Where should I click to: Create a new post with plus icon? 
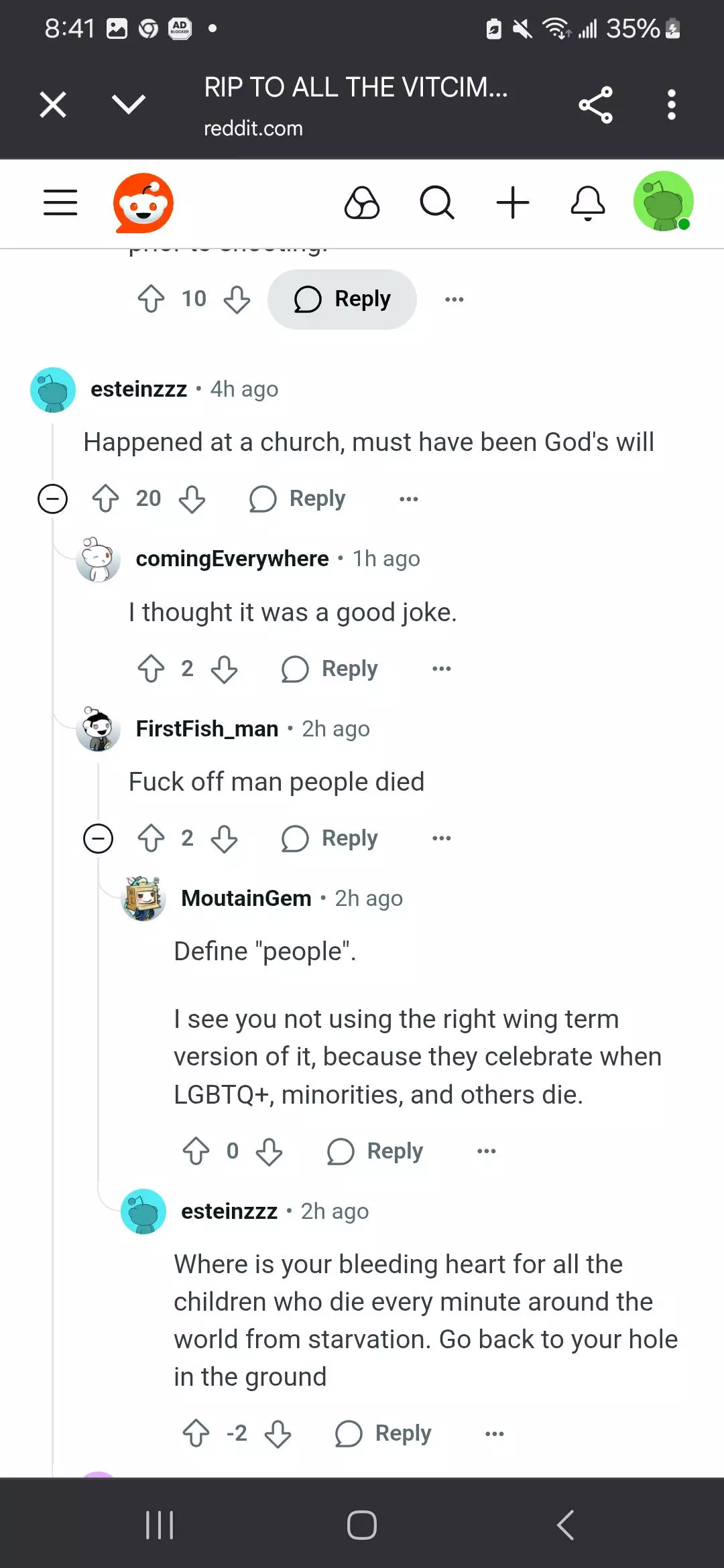pos(513,202)
